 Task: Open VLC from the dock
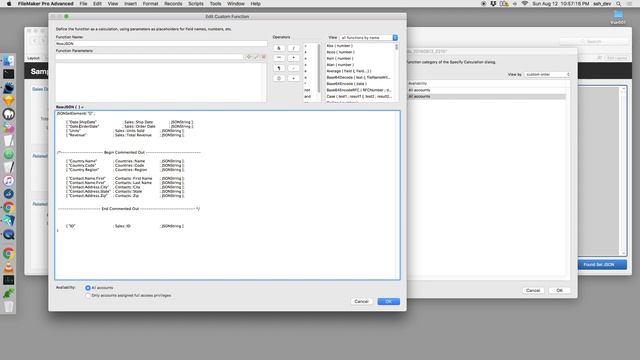pos(9,267)
